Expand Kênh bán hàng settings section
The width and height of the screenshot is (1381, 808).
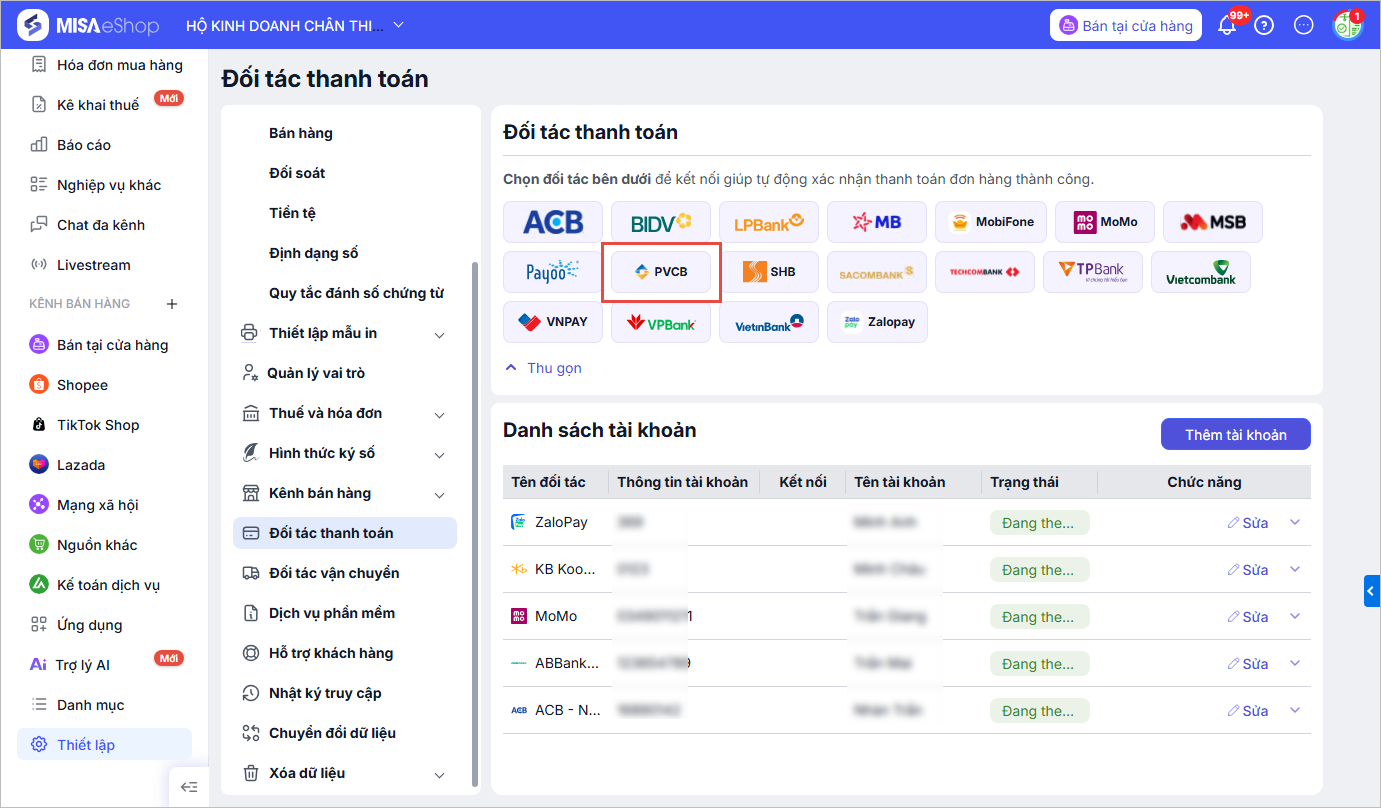point(440,494)
